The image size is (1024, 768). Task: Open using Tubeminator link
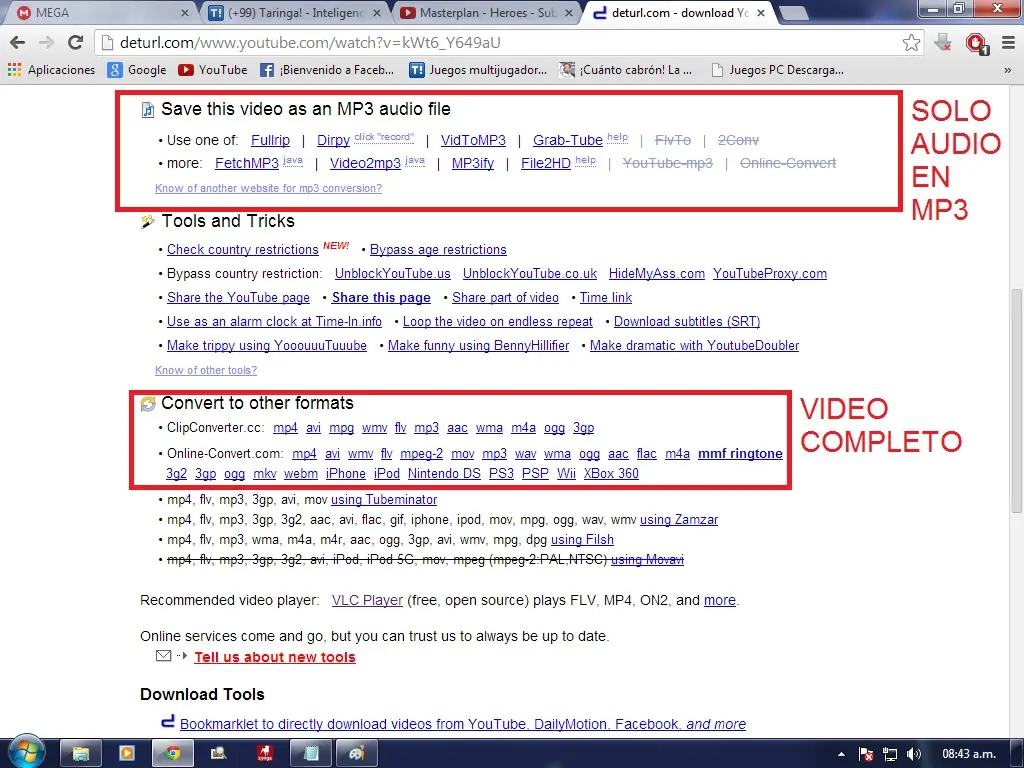click(x=384, y=500)
